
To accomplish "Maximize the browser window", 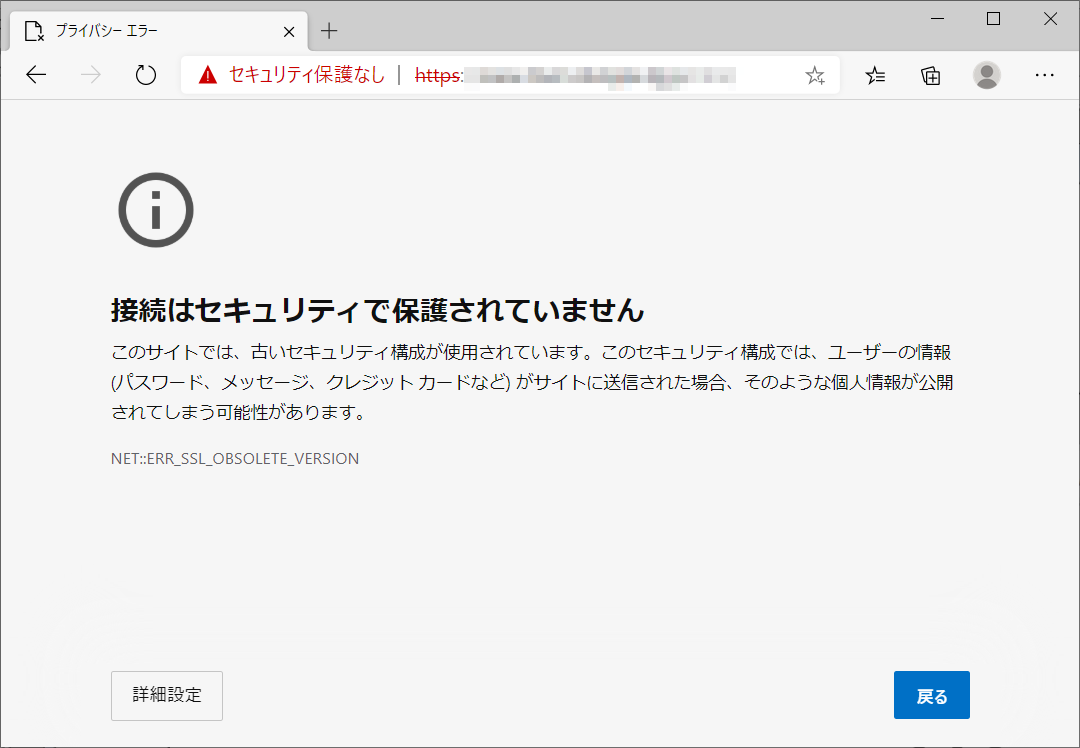I will tap(993, 18).
